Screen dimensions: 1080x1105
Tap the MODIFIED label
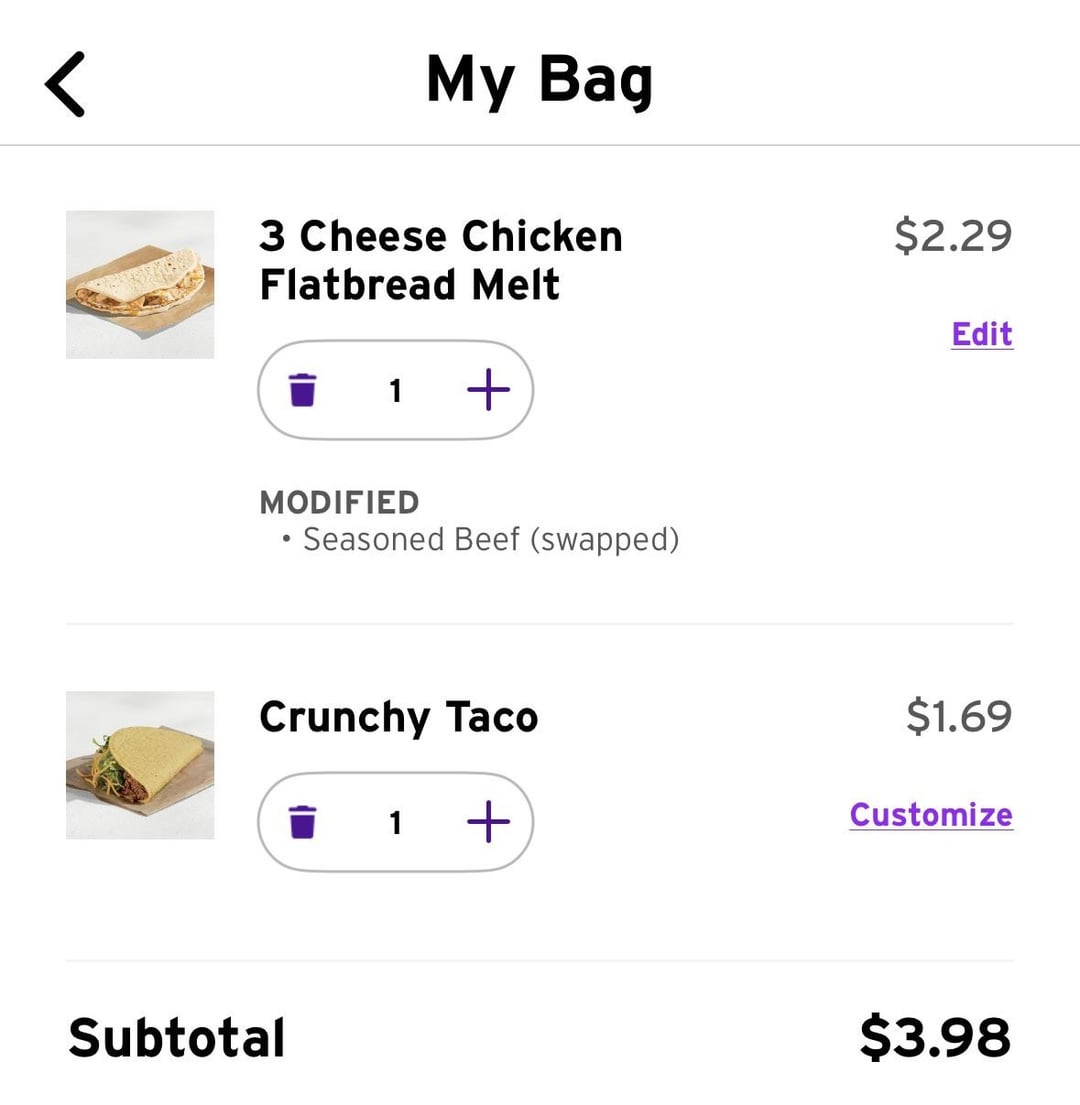click(x=339, y=502)
